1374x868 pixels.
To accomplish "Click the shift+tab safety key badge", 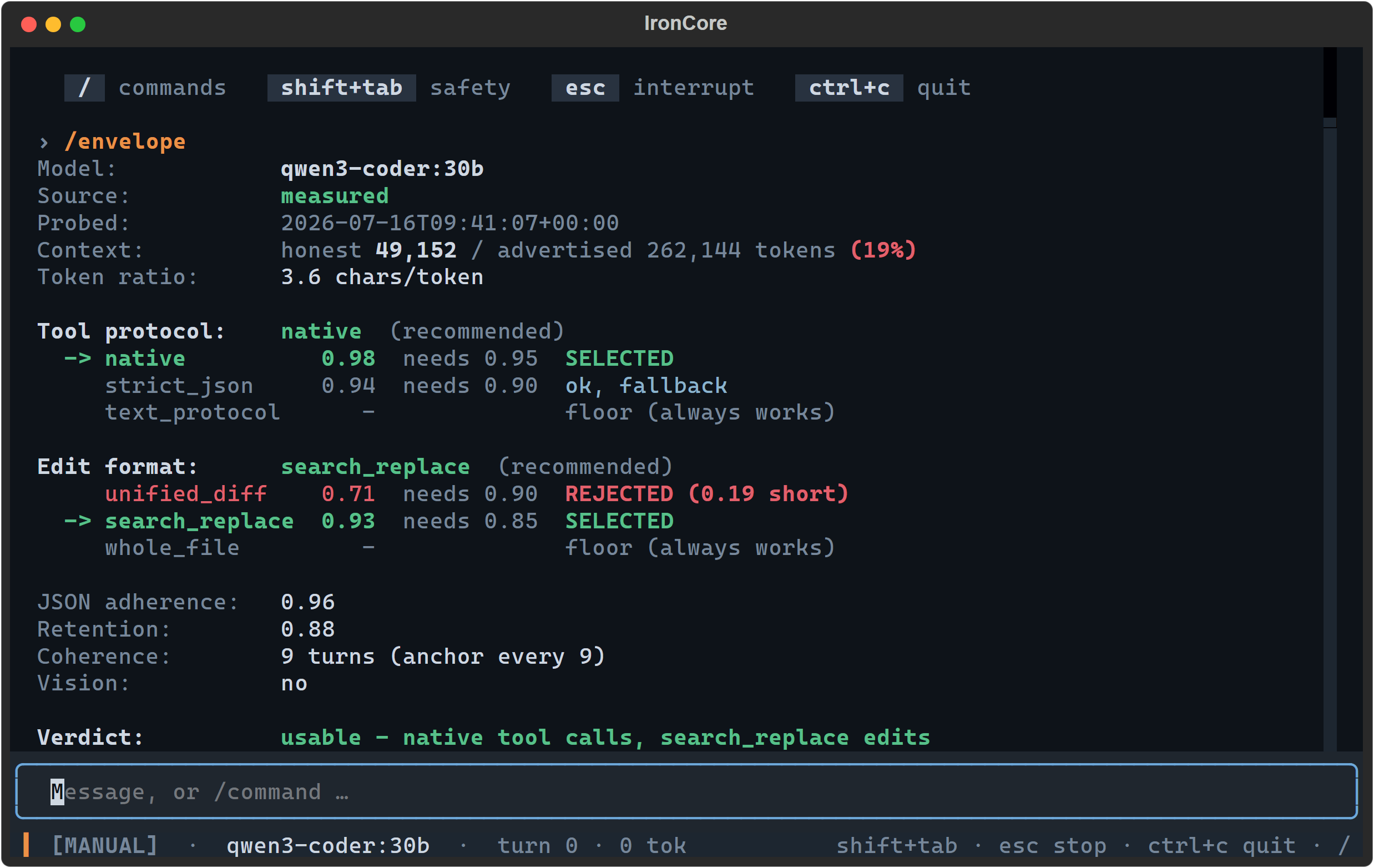I will pyautogui.click(x=341, y=88).
